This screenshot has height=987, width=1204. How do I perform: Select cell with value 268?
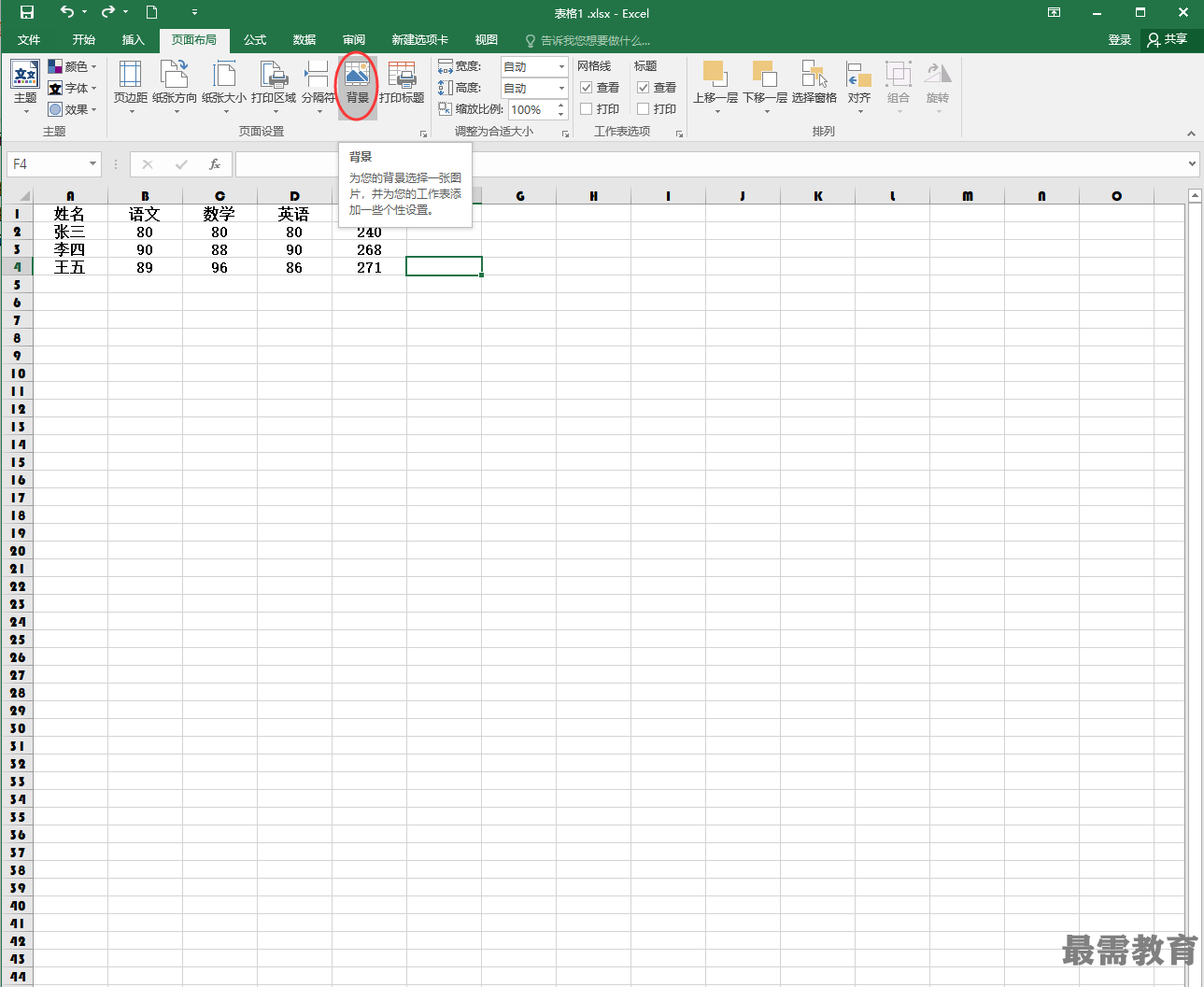369,249
